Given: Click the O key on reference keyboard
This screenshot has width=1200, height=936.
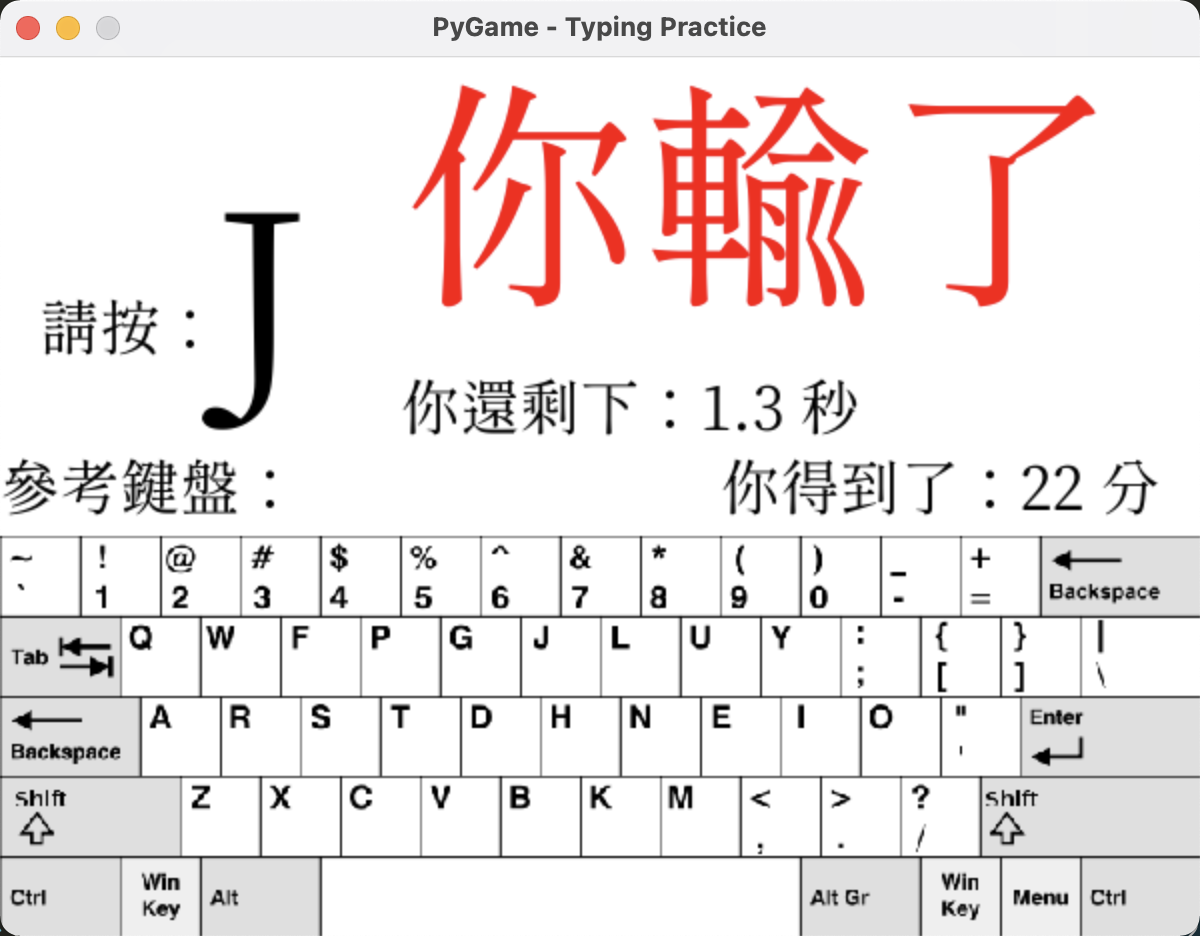Looking at the screenshot, I should pyautogui.click(x=901, y=737).
